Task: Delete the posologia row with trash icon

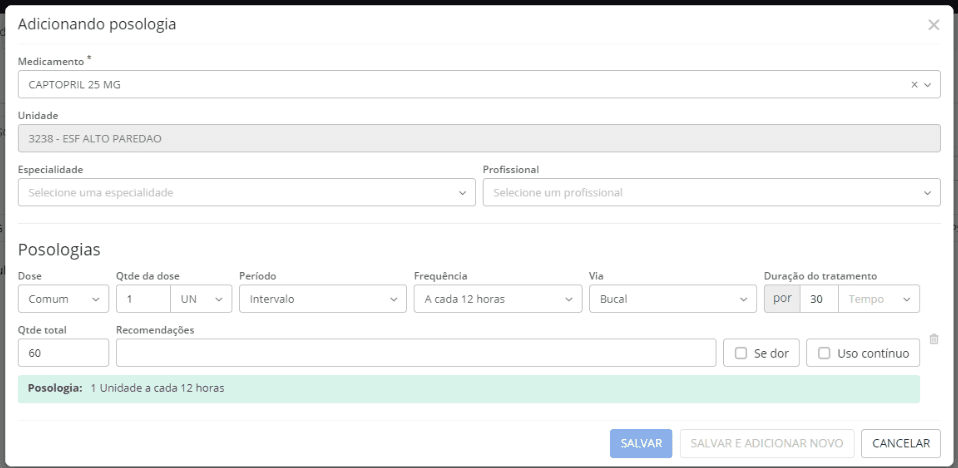Action: pos(934,339)
